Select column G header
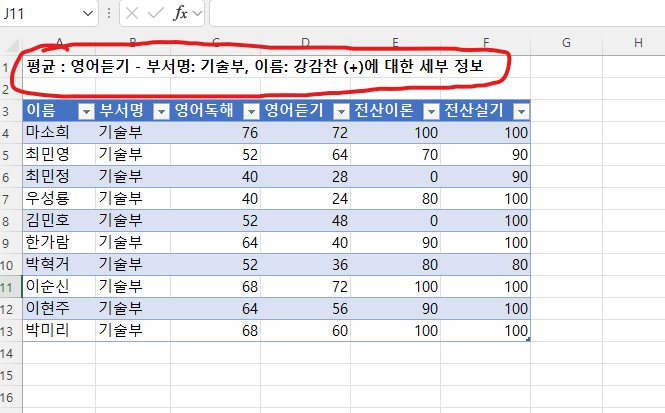665x413 pixels. click(566, 42)
